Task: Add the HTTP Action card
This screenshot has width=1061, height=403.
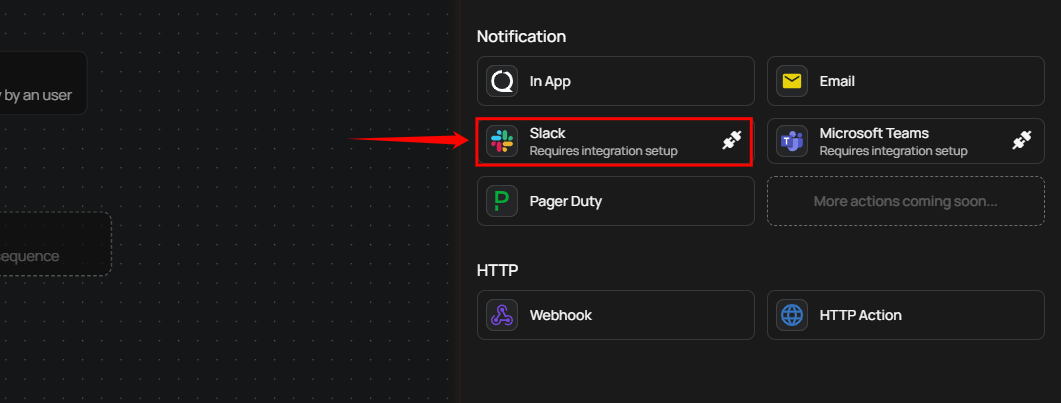Action: (x=905, y=315)
